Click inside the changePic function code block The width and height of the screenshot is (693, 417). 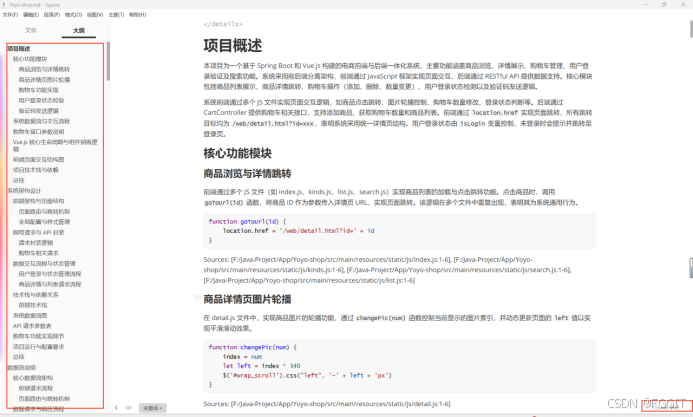(x=399, y=366)
